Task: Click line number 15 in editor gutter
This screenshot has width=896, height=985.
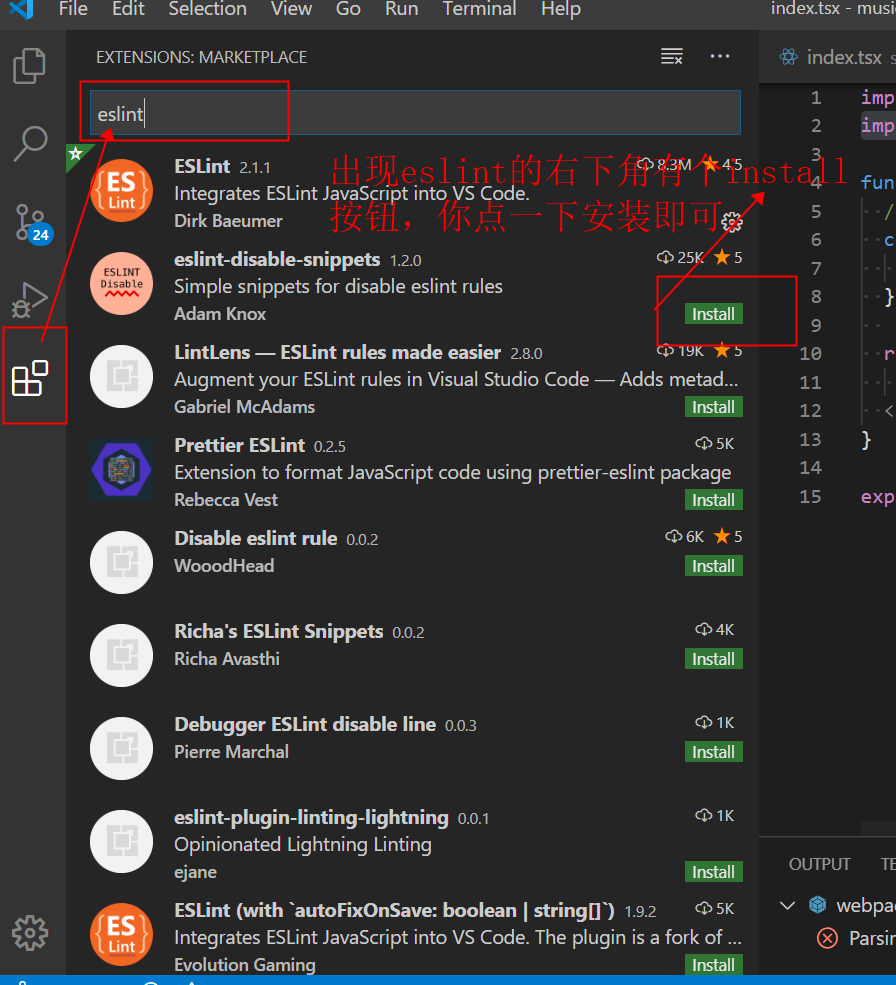Action: 811,496
